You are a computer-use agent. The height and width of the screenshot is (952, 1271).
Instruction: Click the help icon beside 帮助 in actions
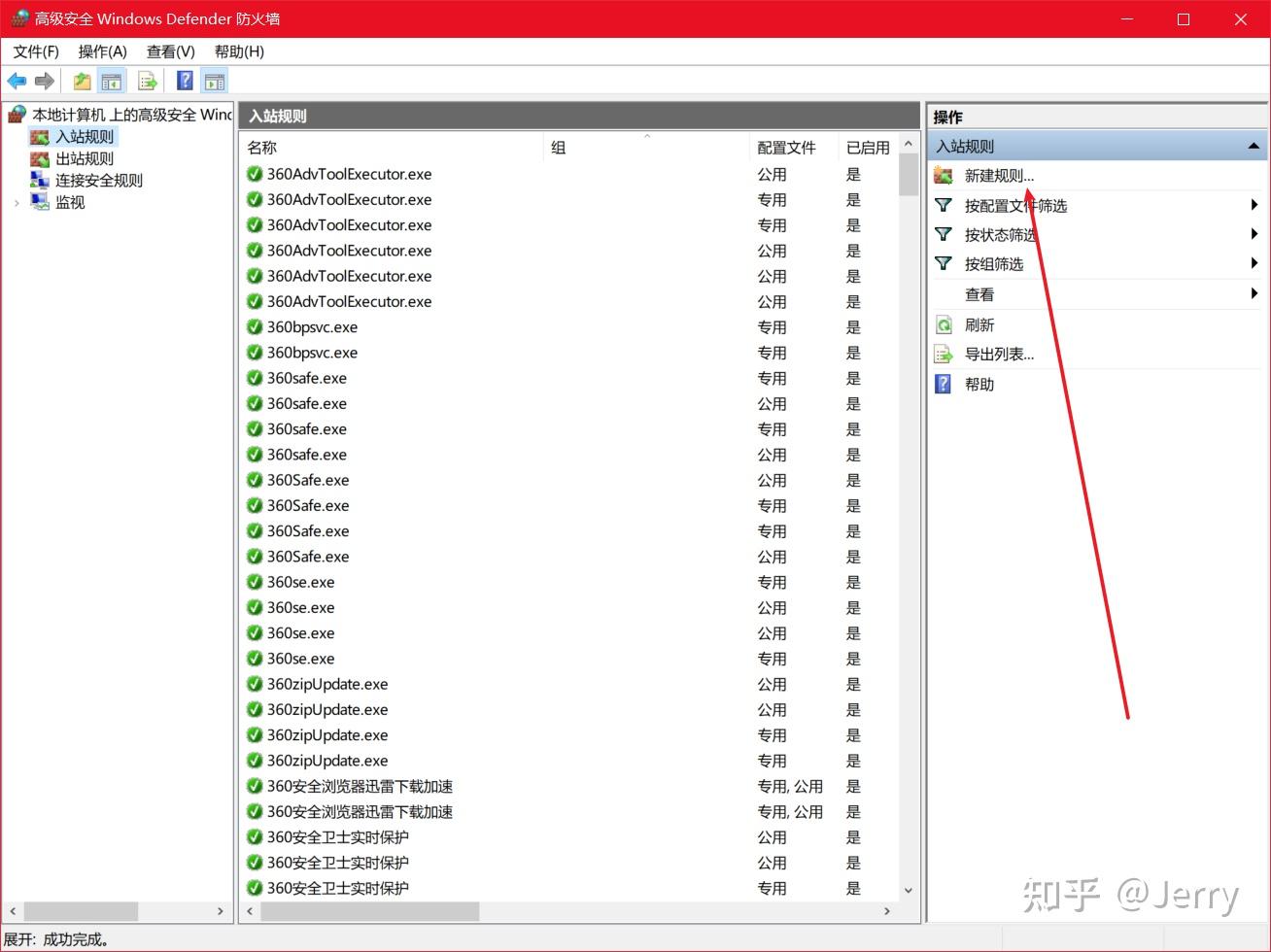point(944,384)
